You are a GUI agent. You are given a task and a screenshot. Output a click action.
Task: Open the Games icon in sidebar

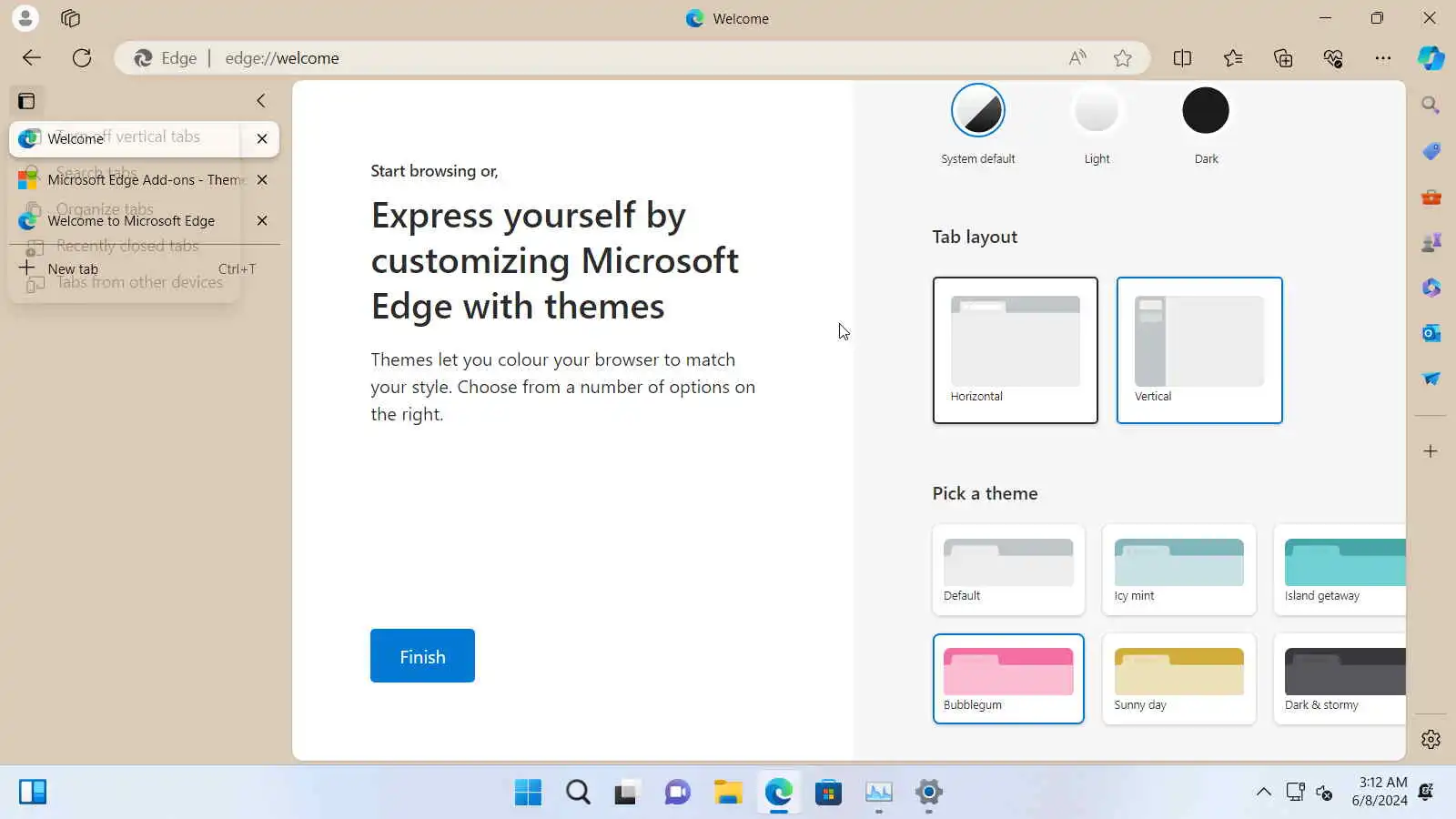click(x=1431, y=242)
